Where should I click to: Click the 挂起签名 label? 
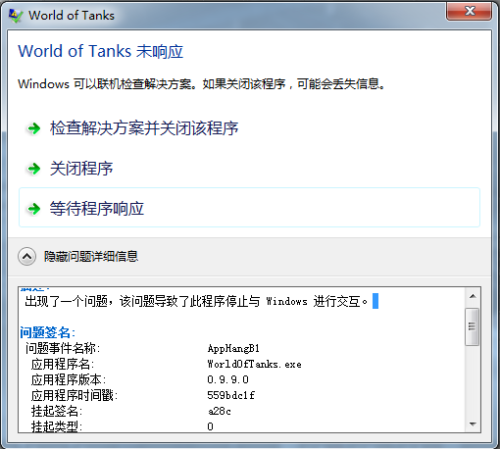tap(57, 411)
